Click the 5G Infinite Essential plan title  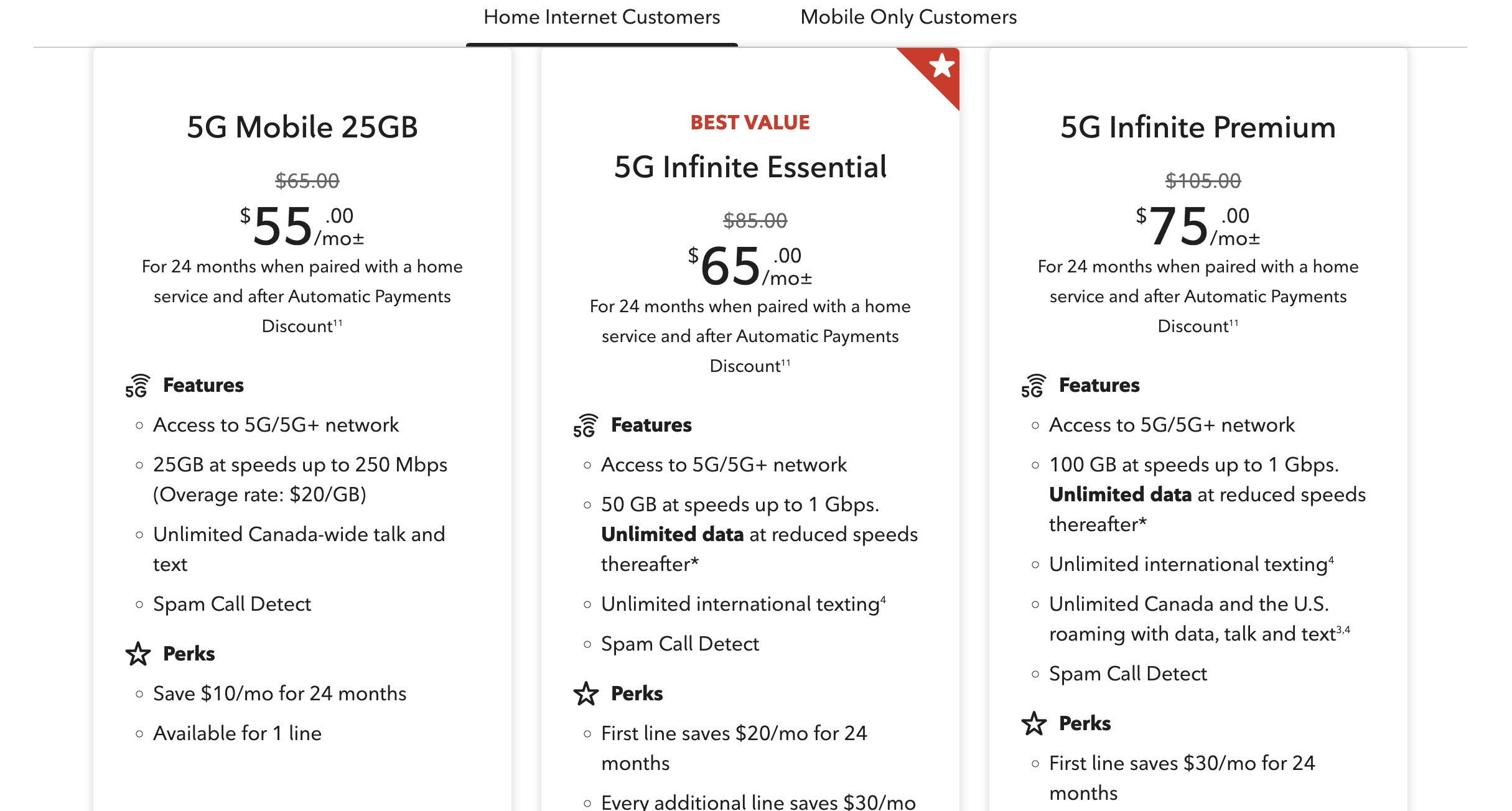pos(750,167)
